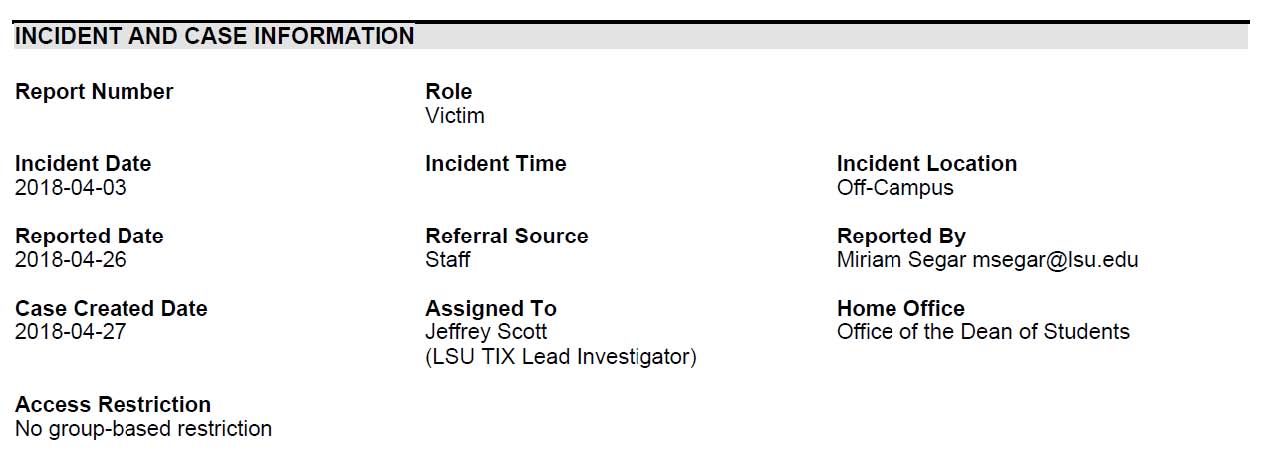Select Office of the Dean of Students
1274x464 pixels.
(x=983, y=332)
